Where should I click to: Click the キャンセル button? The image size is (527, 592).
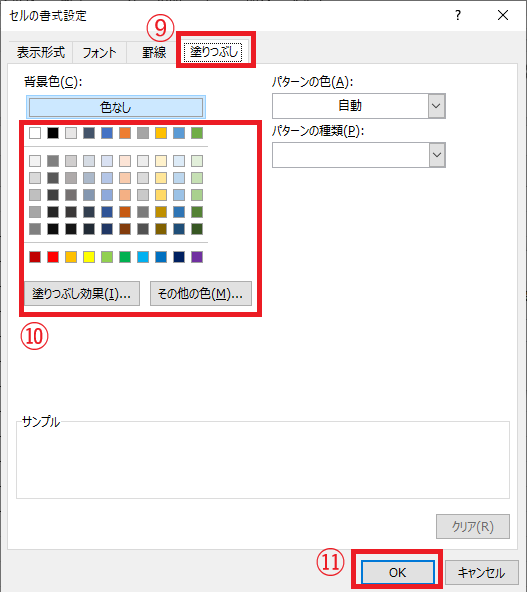(481, 572)
